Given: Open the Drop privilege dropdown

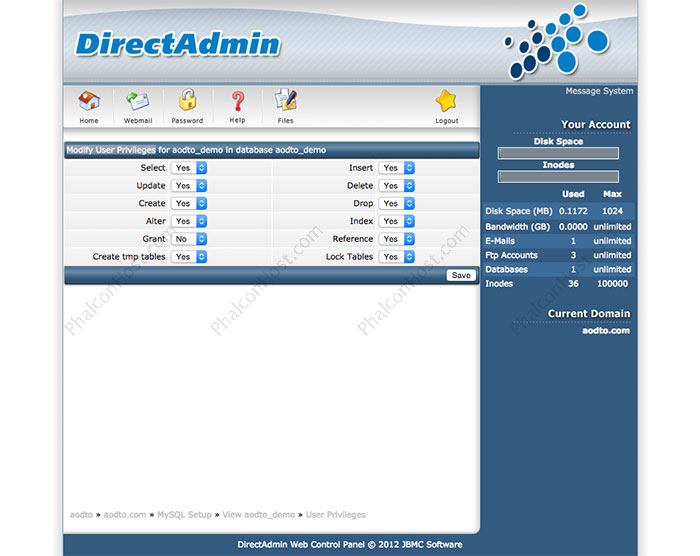Looking at the screenshot, I should 396,204.
